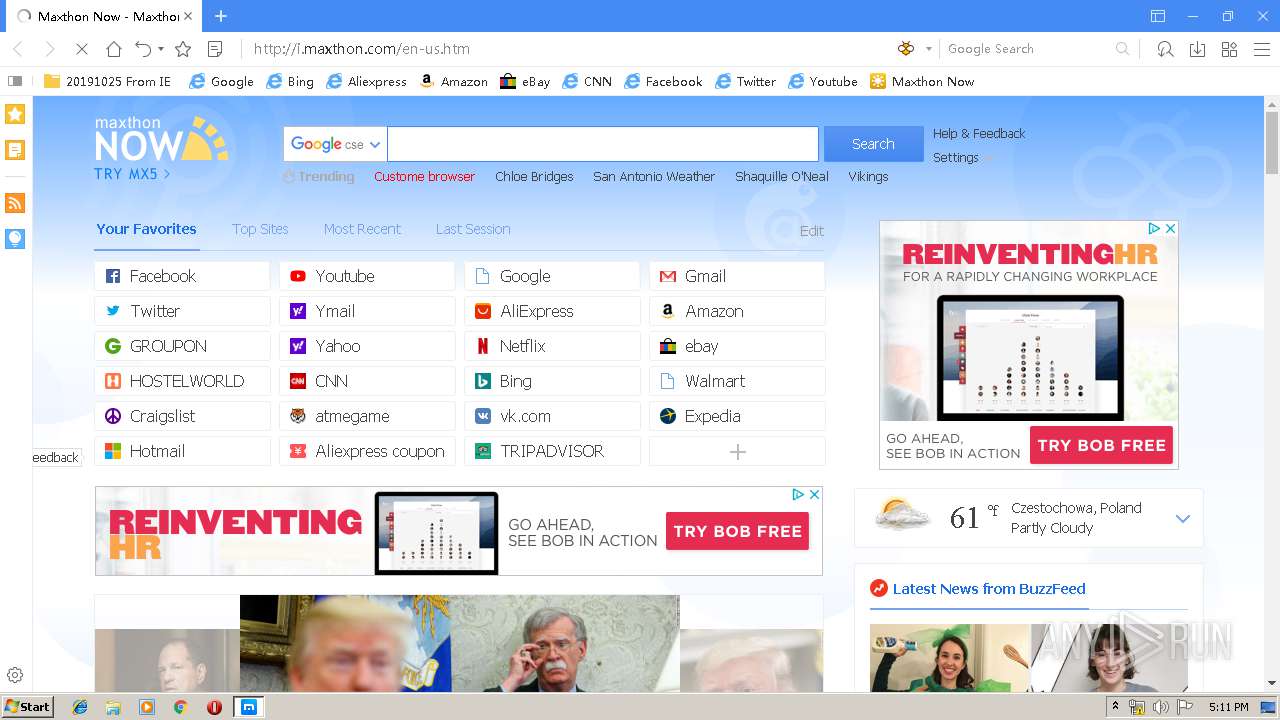Open Gmail favorite tile
This screenshot has height=720, width=1280.
737,276
